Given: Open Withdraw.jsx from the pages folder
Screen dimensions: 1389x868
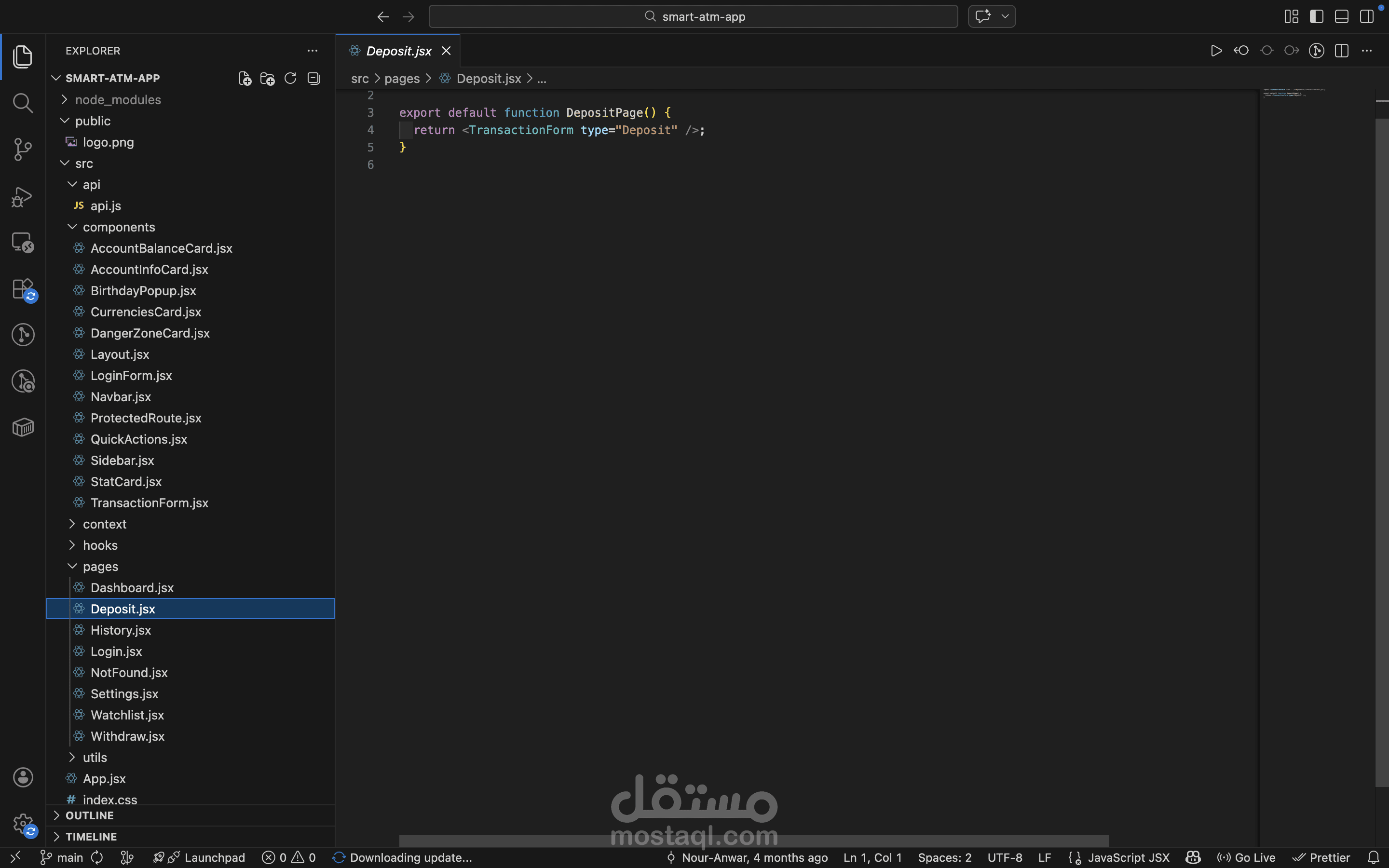Looking at the screenshot, I should 127,736.
